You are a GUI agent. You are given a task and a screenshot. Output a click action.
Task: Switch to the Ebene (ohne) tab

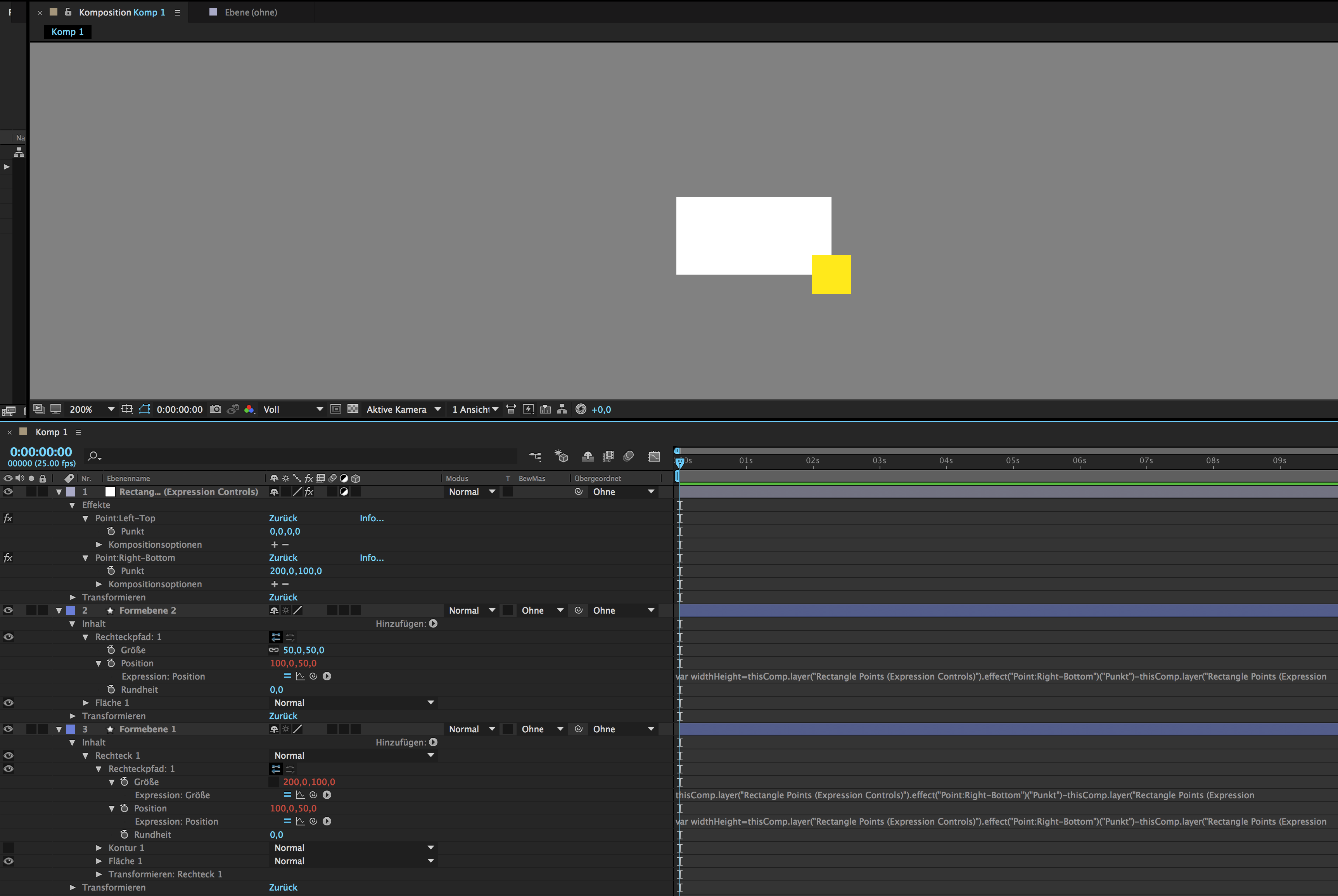(250, 12)
